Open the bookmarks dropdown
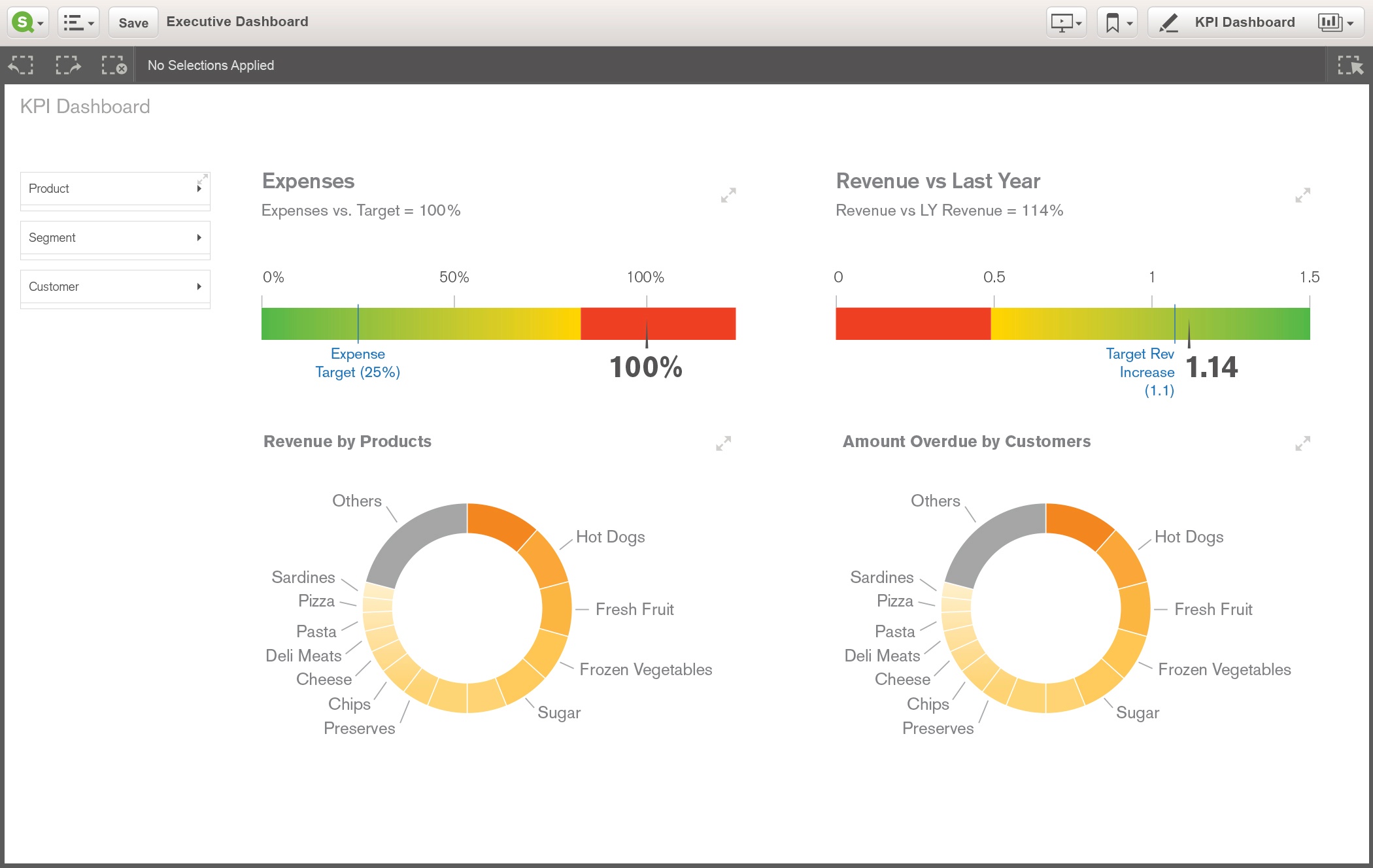The image size is (1373, 868). (1118, 22)
